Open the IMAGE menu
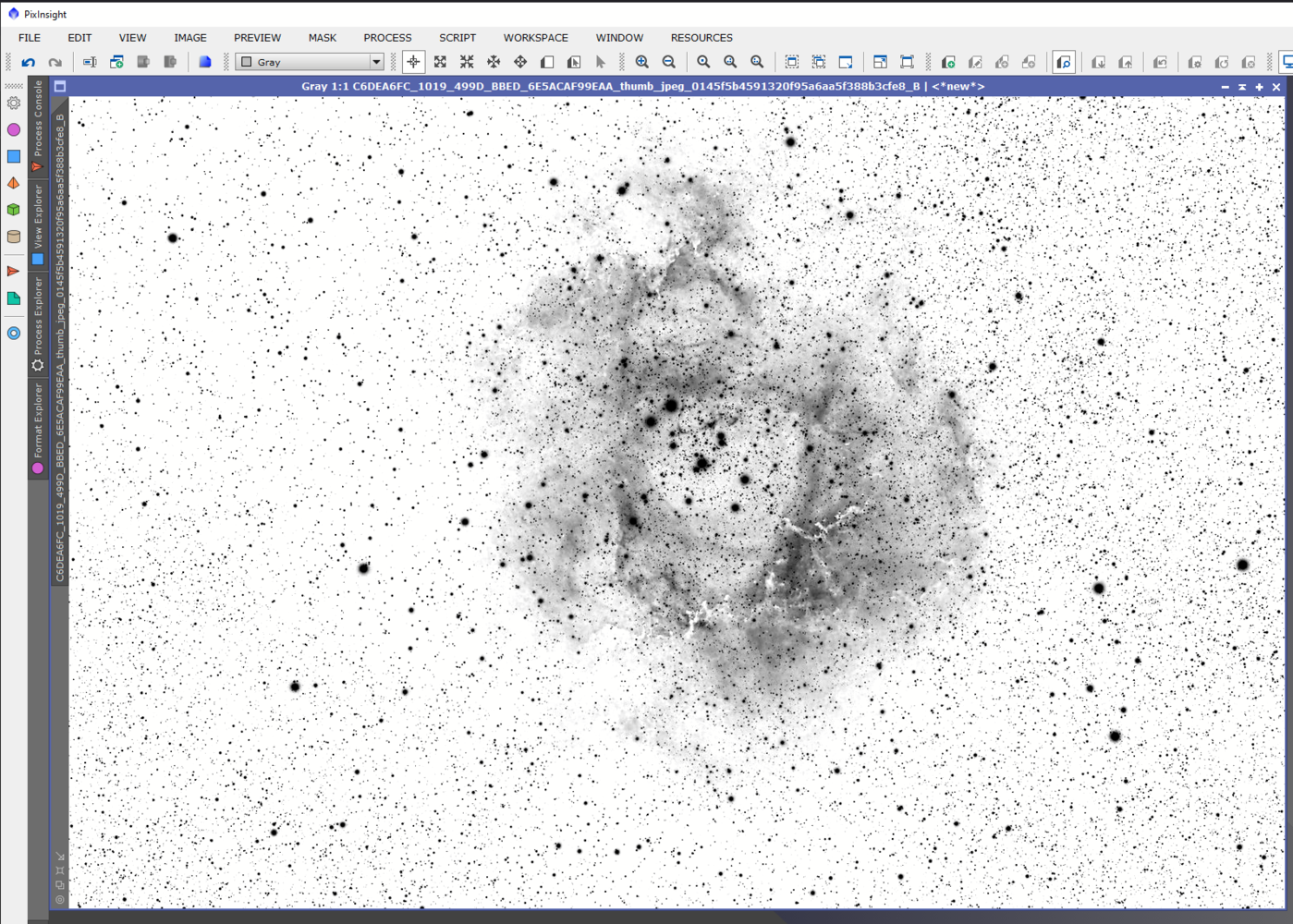Viewport: 1293px width, 924px height. click(x=190, y=38)
